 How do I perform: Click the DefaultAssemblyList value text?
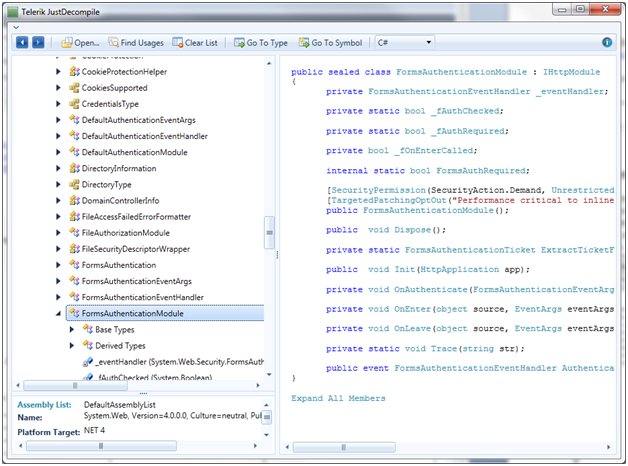pos(120,405)
